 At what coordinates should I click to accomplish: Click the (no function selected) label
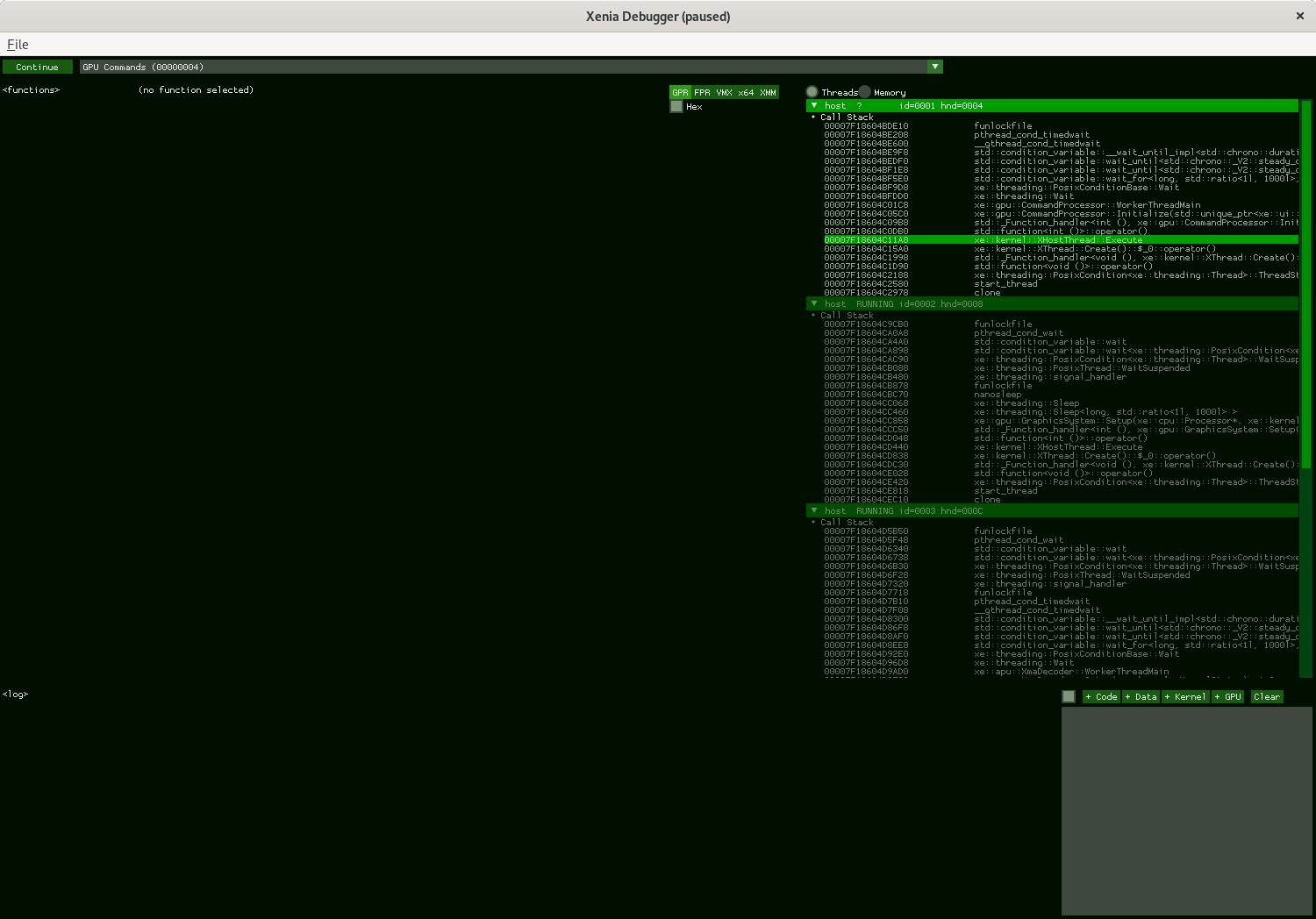click(x=197, y=89)
